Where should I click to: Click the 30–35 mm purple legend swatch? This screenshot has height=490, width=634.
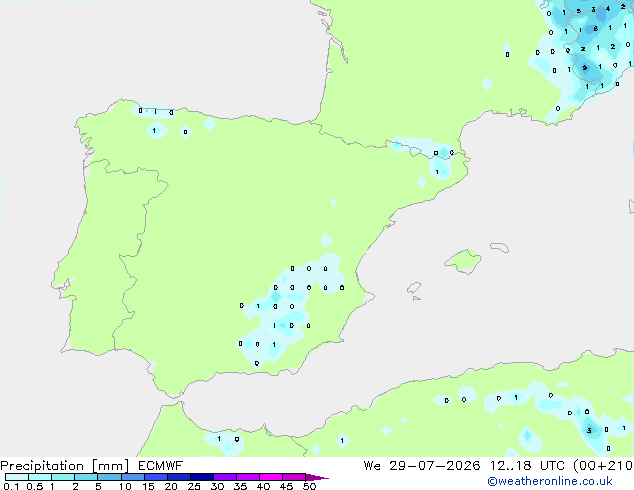[224, 477]
